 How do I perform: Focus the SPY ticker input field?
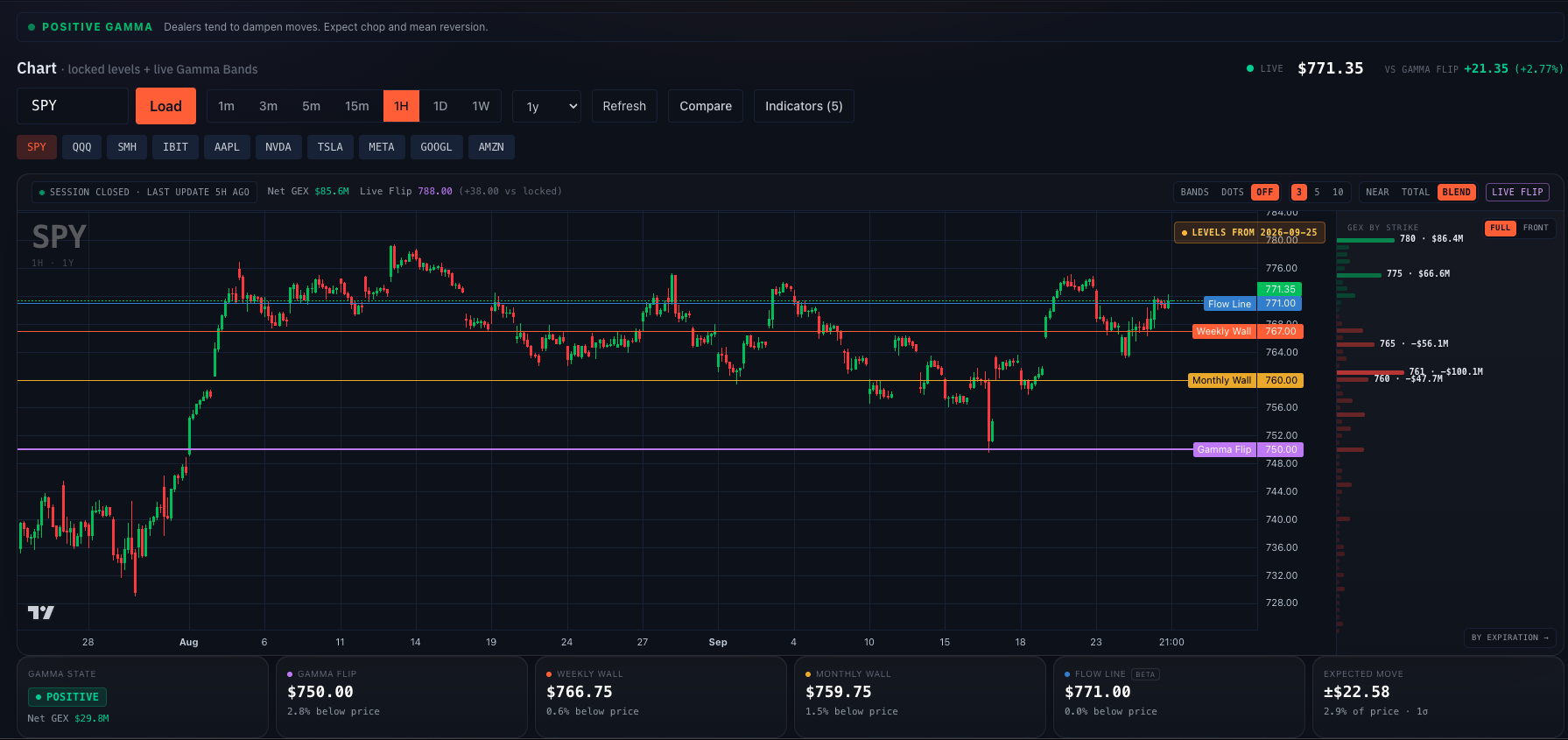pyautogui.click(x=73, y=106)
